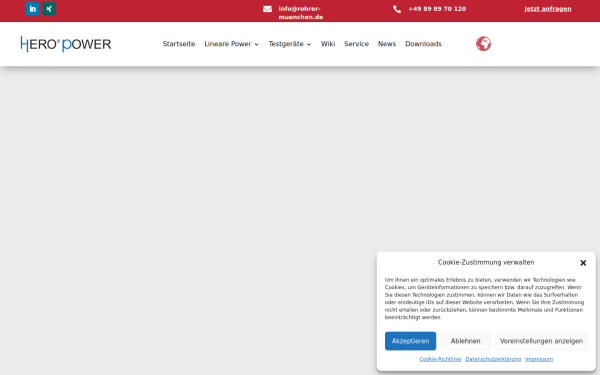Click the Cookie-Zustimmung verwalten heading
The height and width of the screenshot is (375, 600).
486,262
